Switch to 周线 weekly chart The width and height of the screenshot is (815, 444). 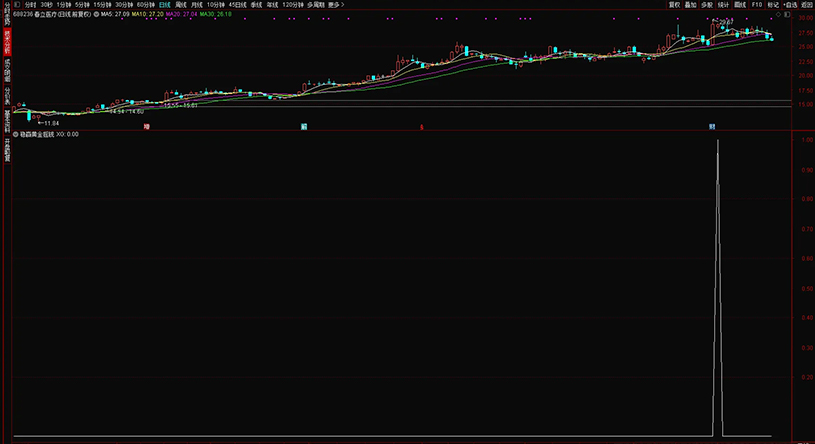click(181, 5)
